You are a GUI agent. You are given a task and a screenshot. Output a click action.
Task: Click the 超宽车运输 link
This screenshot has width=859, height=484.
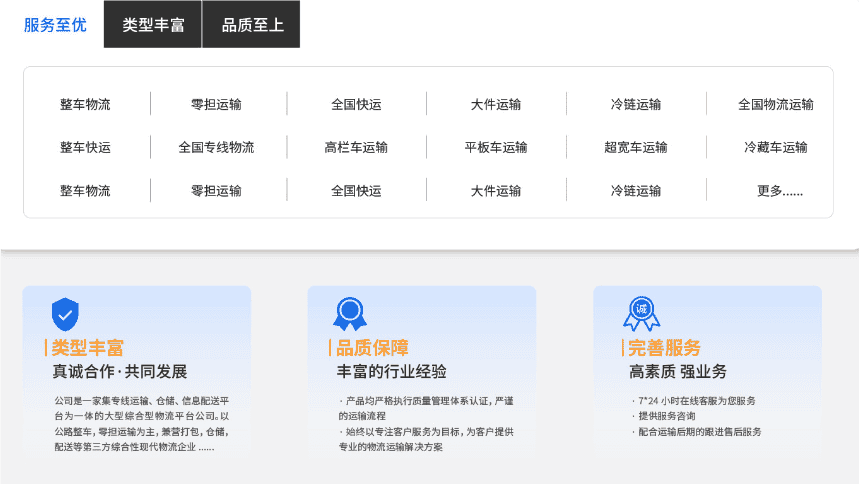(635, 147)
